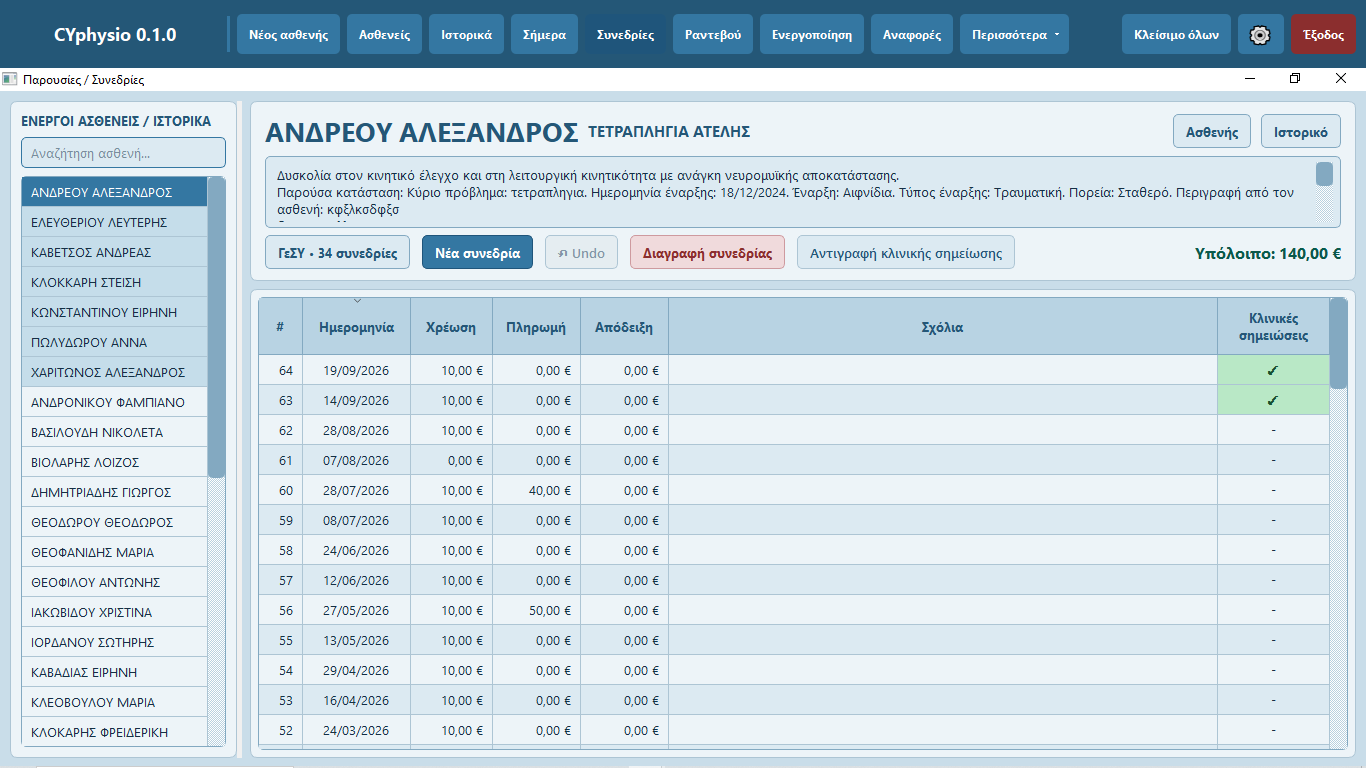
Task: Select patient ΑΝΔΡΕΟΥ ΑΛΕΞΑΝΔΡΟΣ in the list
Action: (x=114, y=192)
